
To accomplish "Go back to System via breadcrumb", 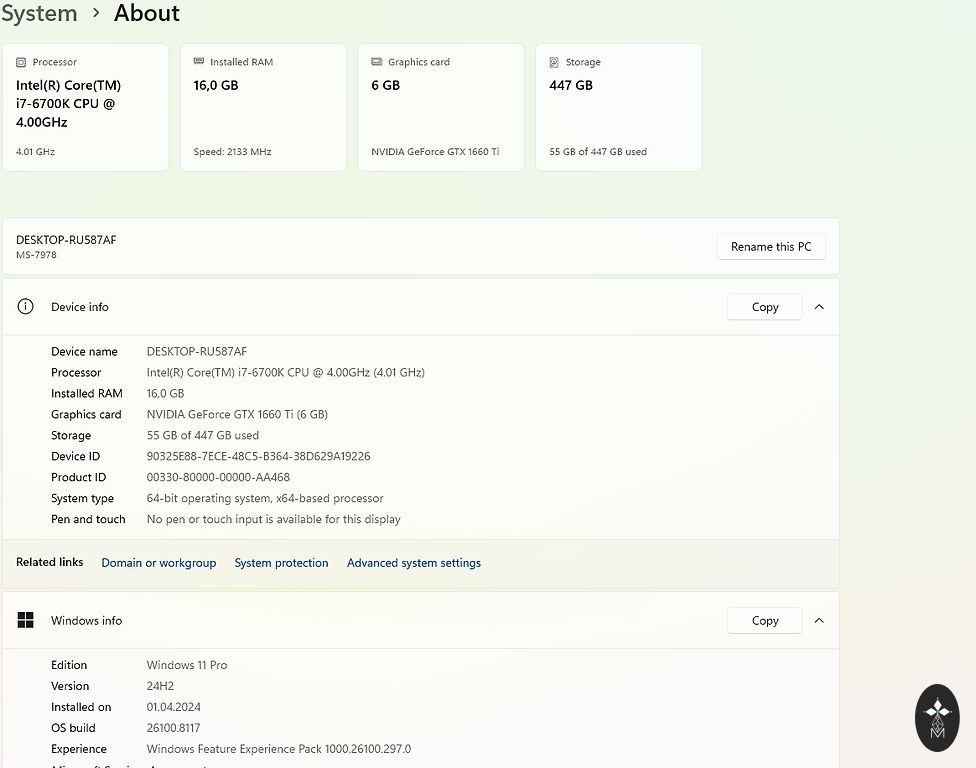I will click(x=39, y=13).
